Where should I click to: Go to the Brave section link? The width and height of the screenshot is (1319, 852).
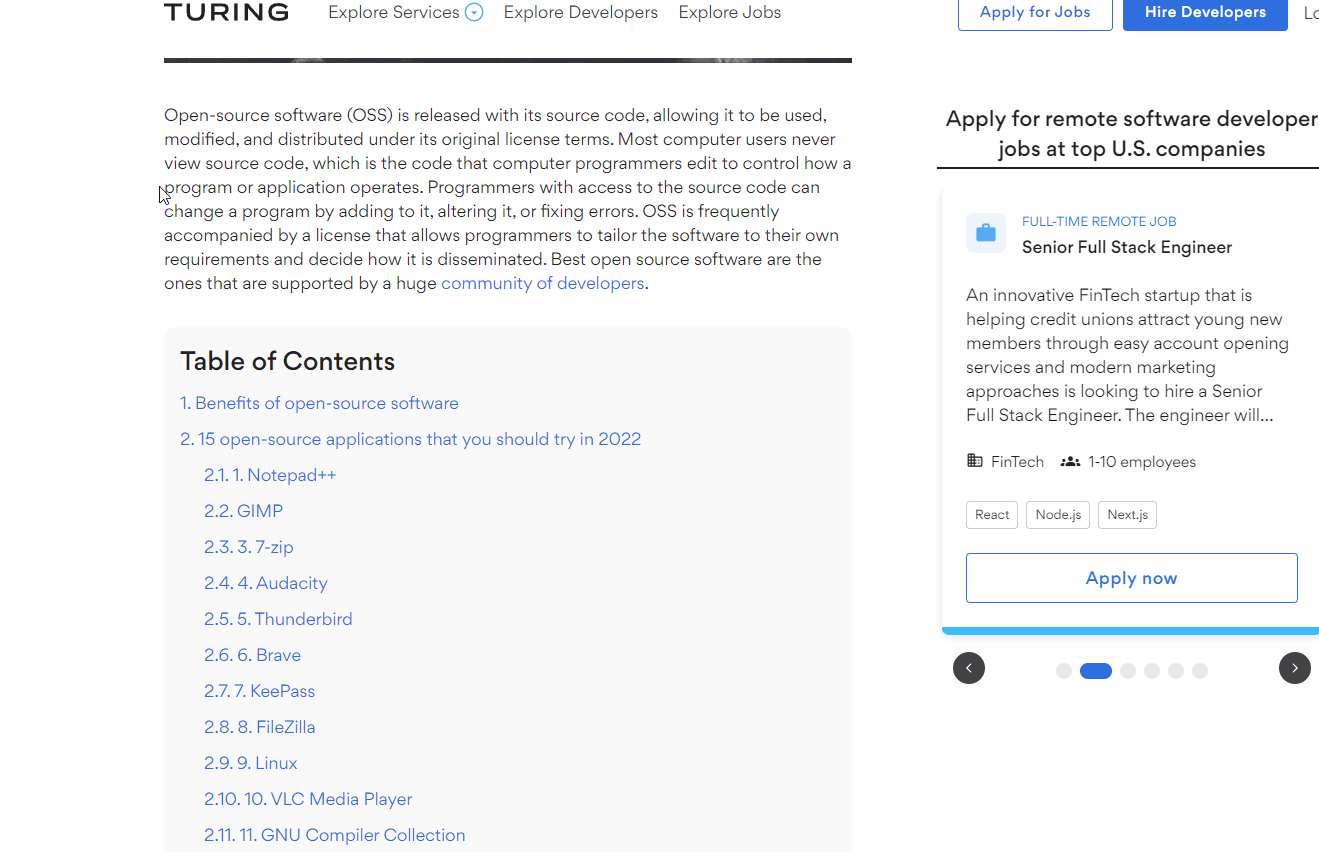click(x=252, y=655)
